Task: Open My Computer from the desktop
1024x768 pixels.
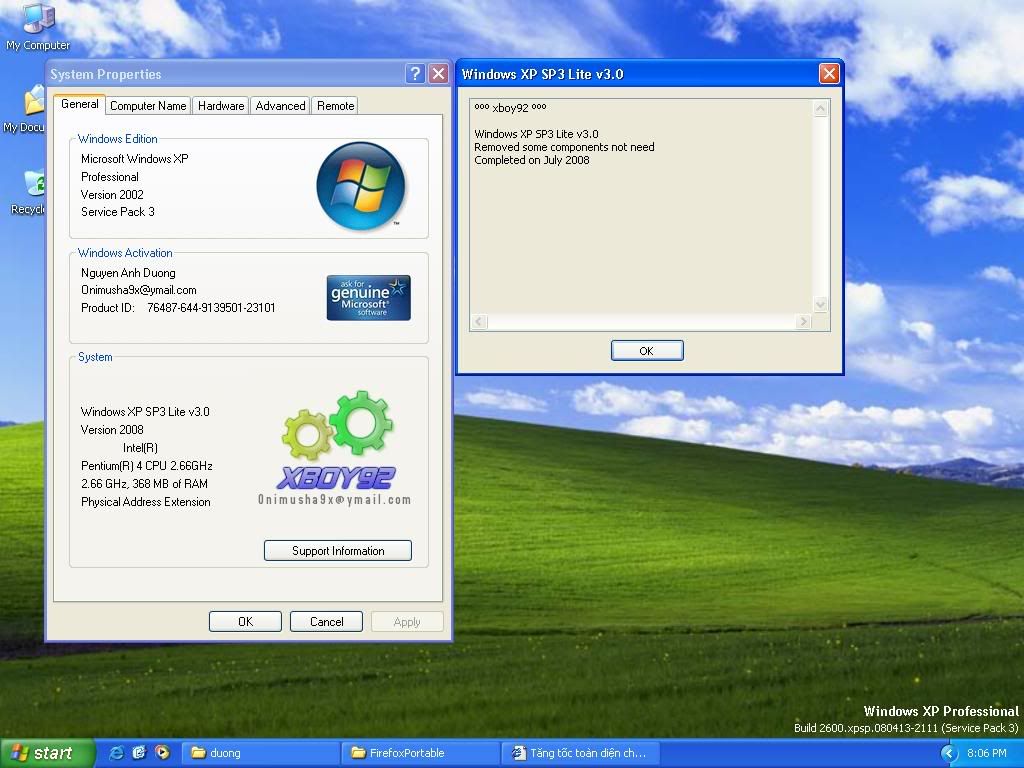Action: (37, 20)
